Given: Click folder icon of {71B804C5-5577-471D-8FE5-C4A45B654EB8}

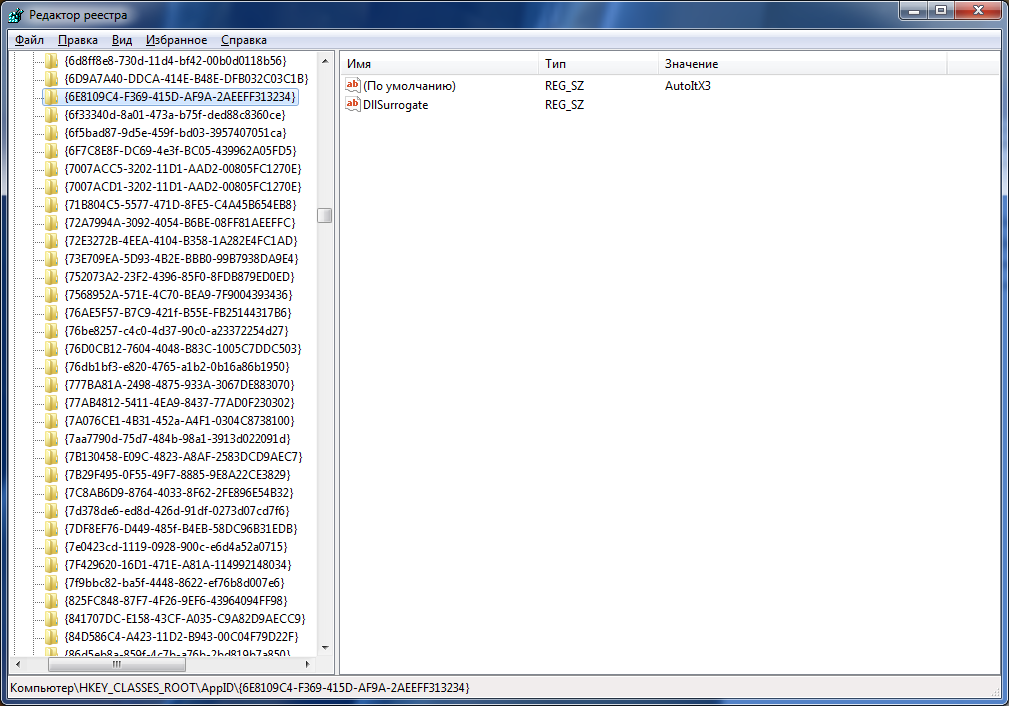Looking at the screenshot, I should click(51, 205).
